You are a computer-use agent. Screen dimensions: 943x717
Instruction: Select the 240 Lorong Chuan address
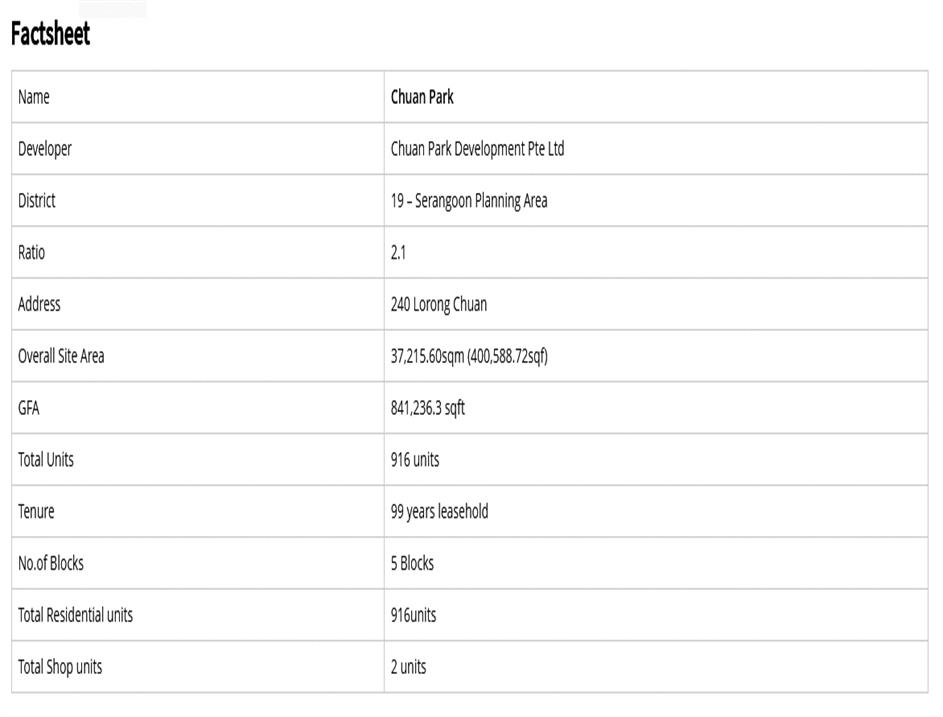pyautogui.click(x=438, y=305)
